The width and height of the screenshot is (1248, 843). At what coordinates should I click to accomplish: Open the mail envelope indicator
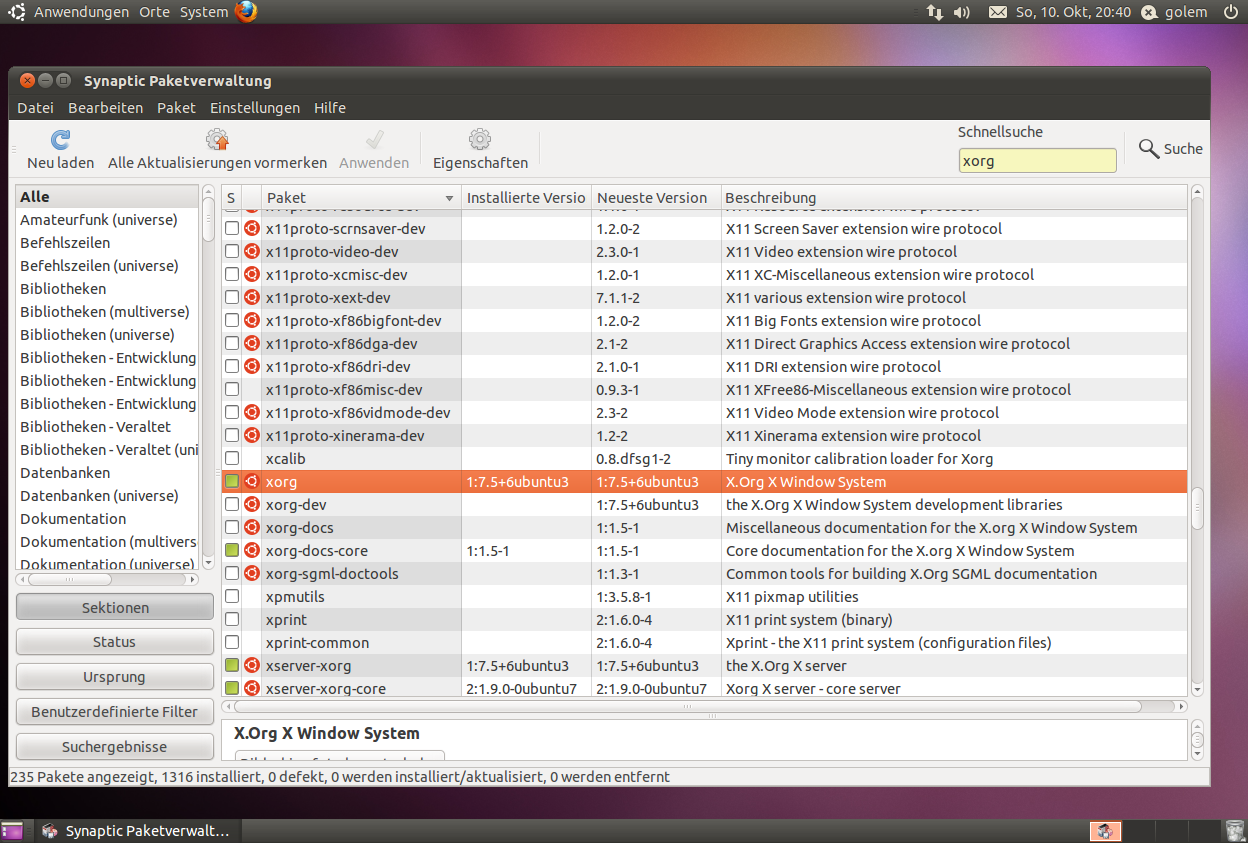tap(998, 12)
